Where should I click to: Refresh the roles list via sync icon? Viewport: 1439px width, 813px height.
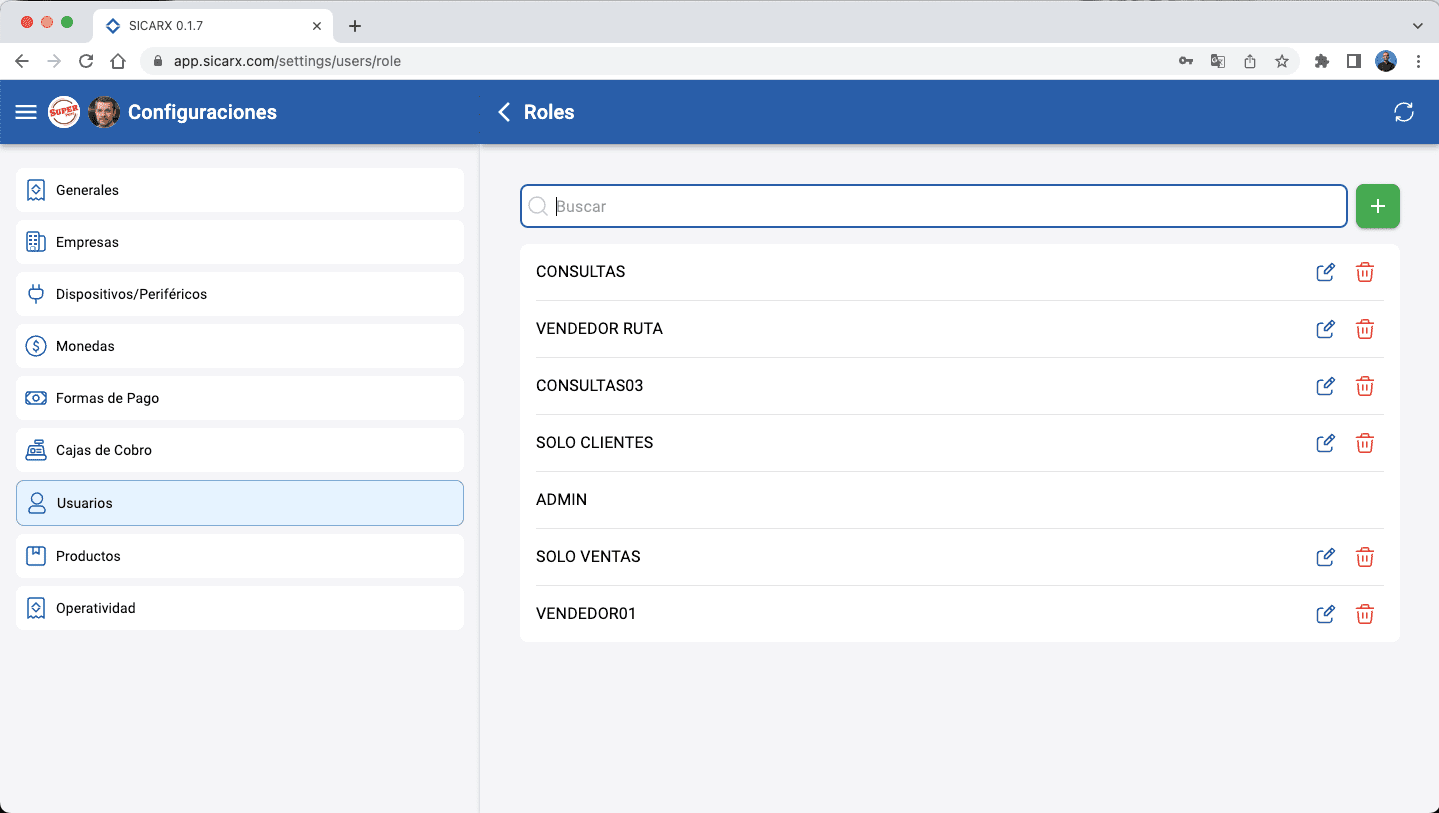1403,112
